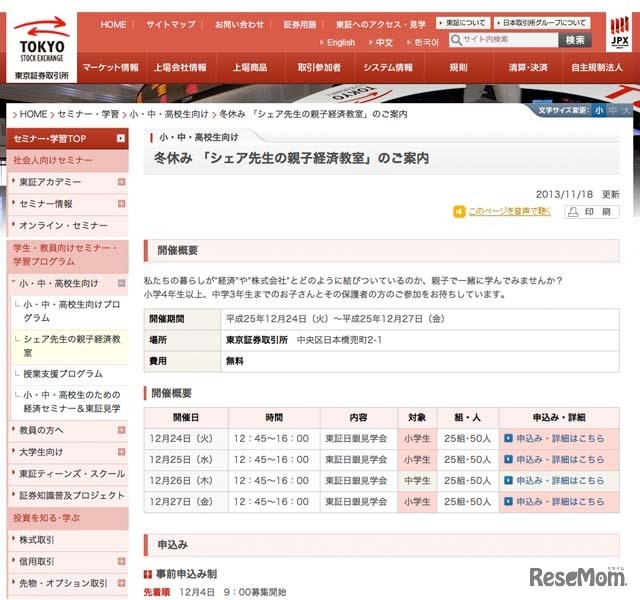Open the 清算・決済 main menu tab
The image size is (640, 600).
(528, 67)
